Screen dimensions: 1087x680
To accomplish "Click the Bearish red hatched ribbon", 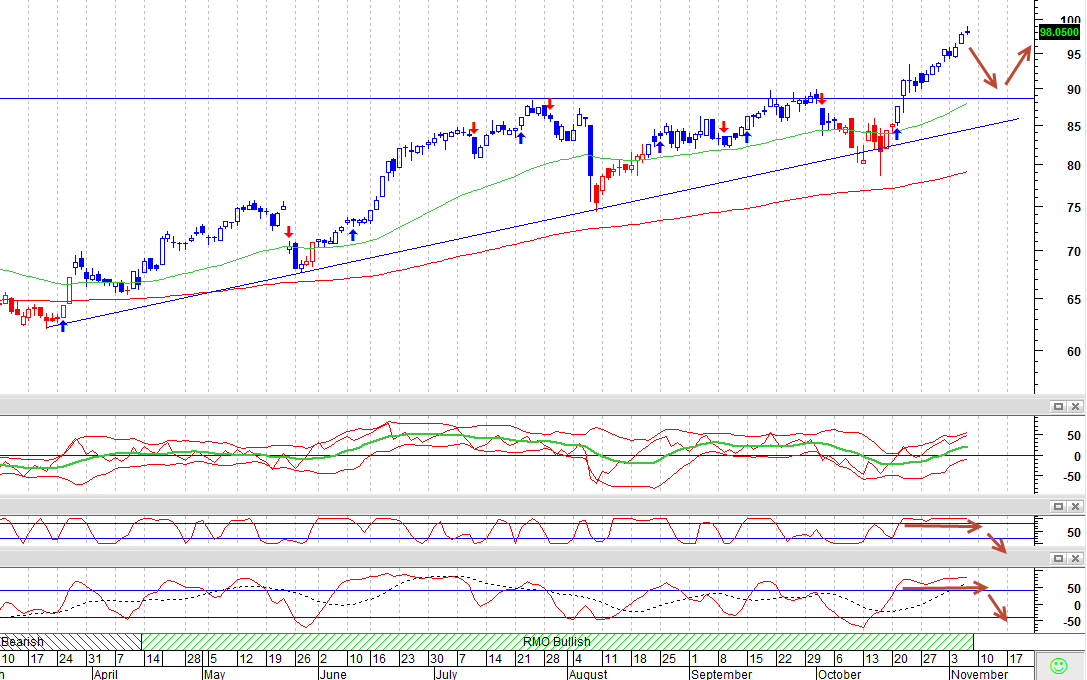I will [x=70, y=641].
